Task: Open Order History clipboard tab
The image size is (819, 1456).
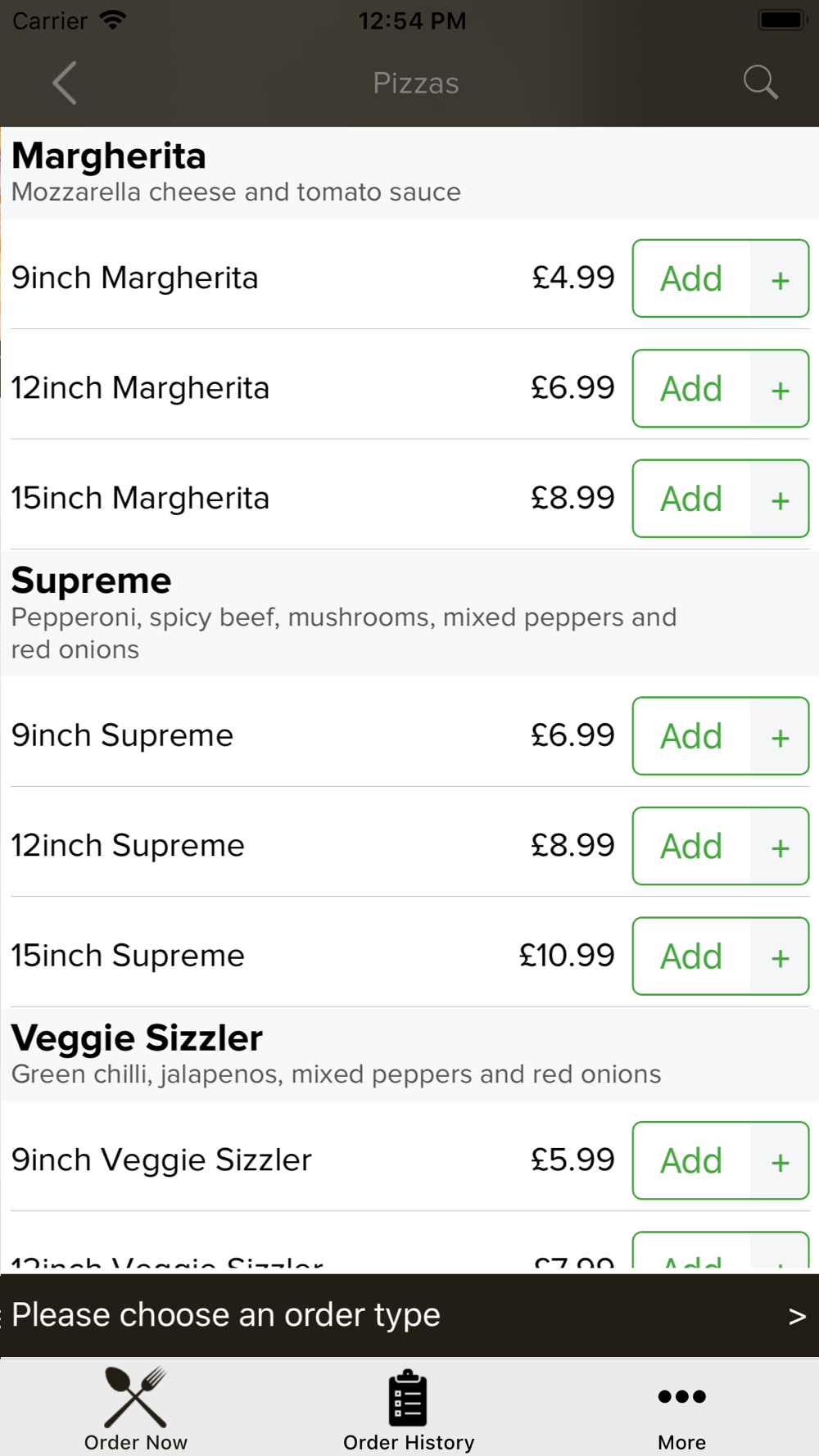Action: coord(409,1409)
